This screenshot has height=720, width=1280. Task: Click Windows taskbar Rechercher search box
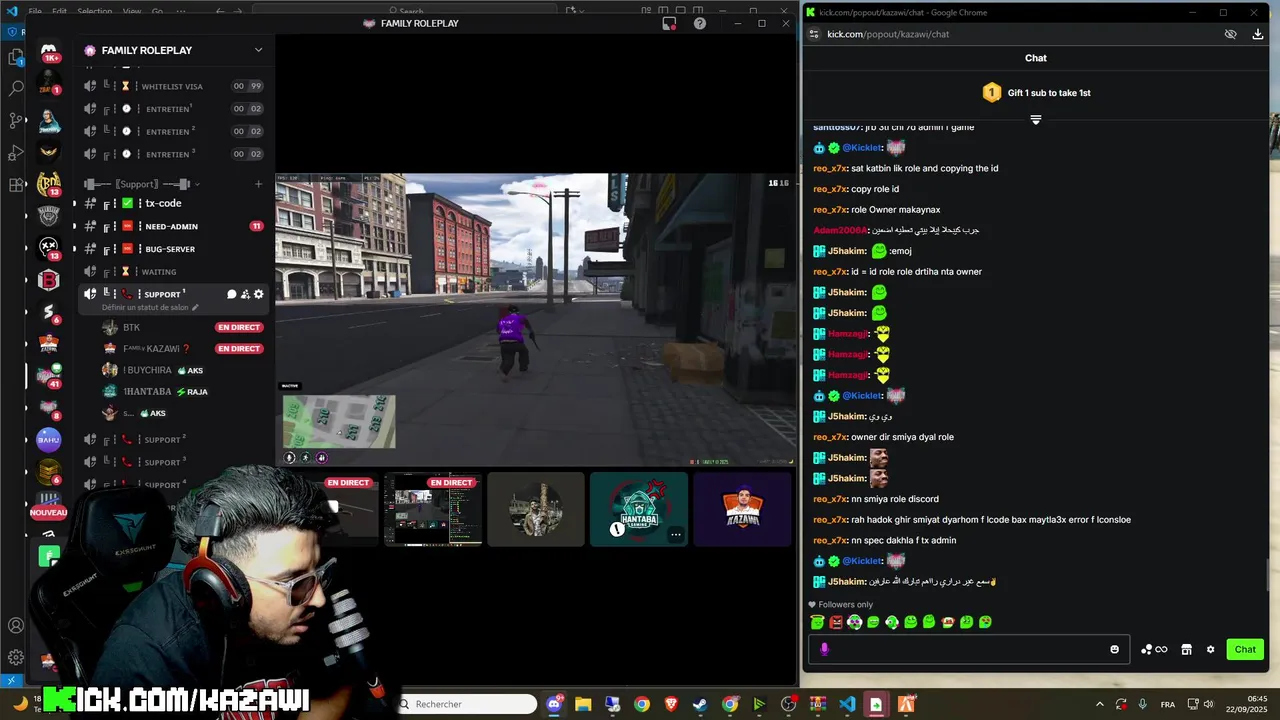tap(467, 704)
